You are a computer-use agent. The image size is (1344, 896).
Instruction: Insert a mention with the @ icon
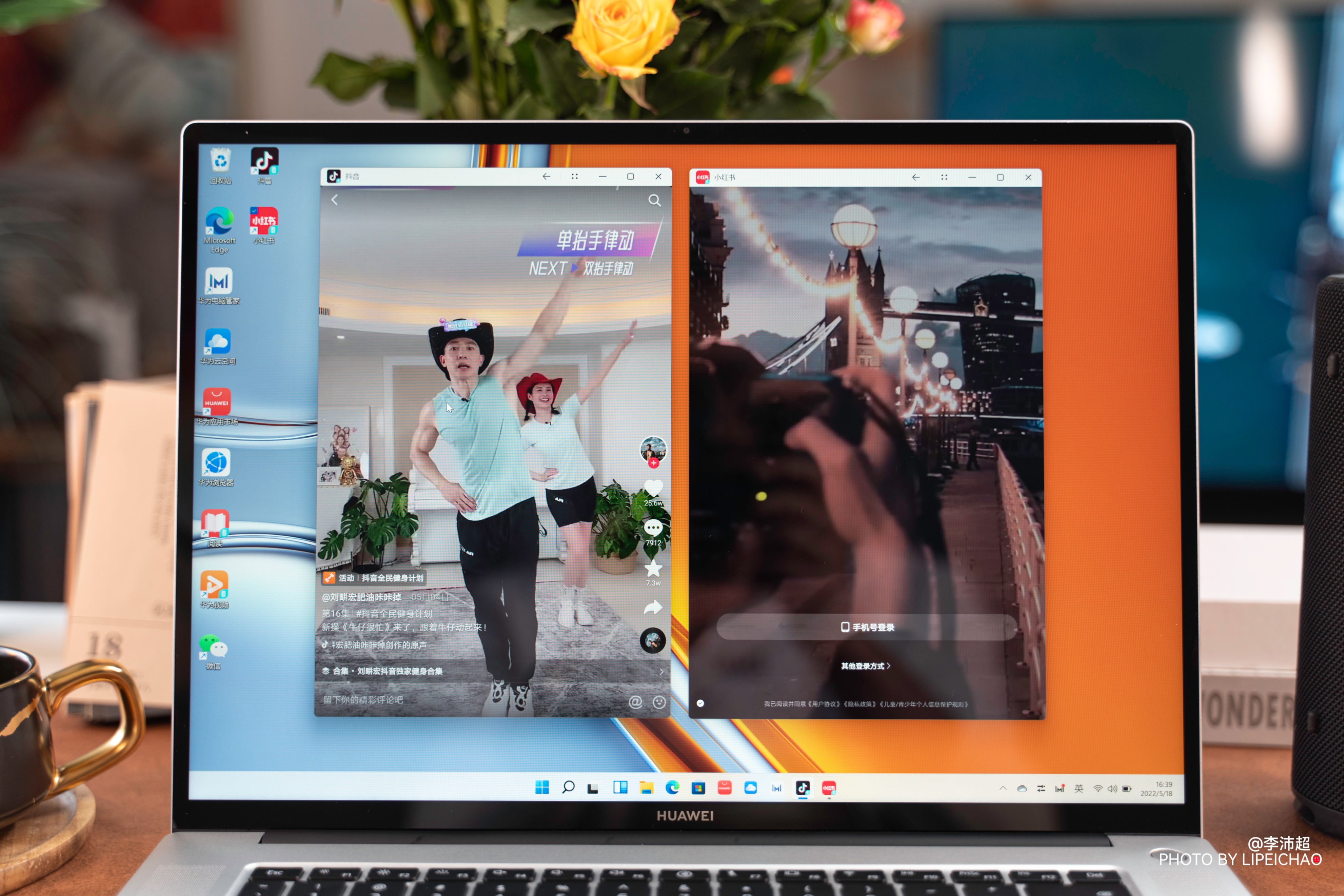tap(635, 702)
